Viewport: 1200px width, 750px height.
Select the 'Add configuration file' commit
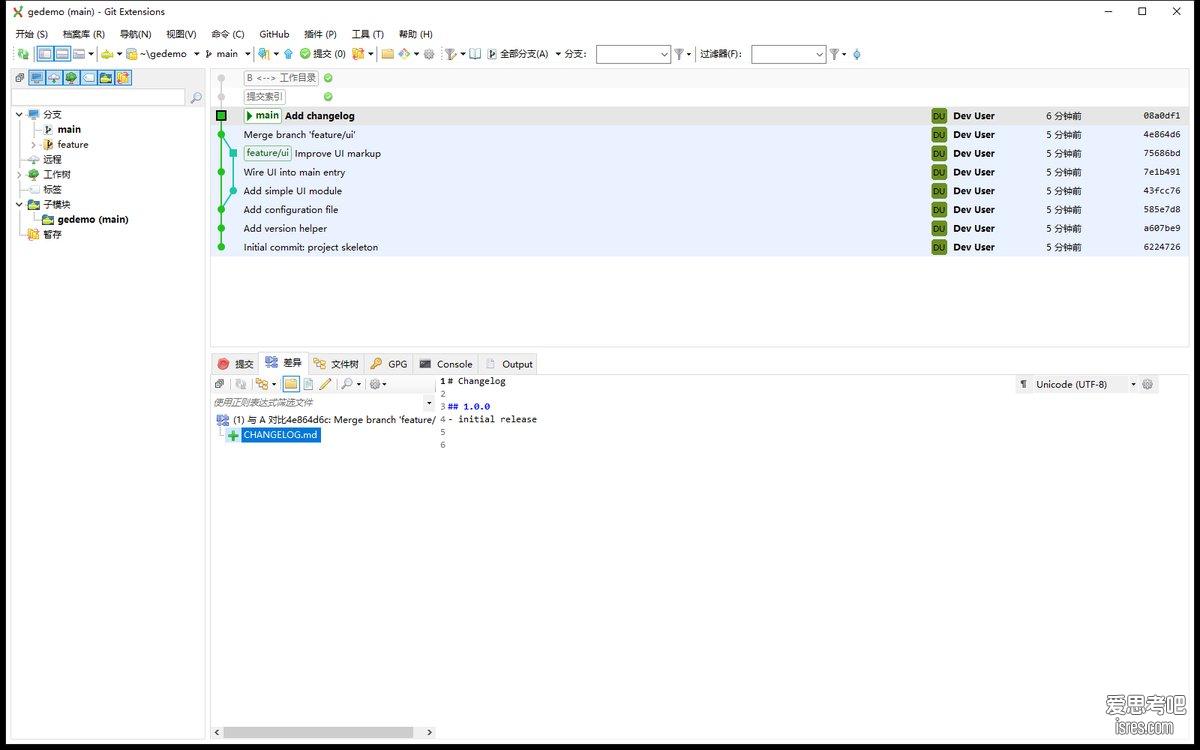pos(291,210)
